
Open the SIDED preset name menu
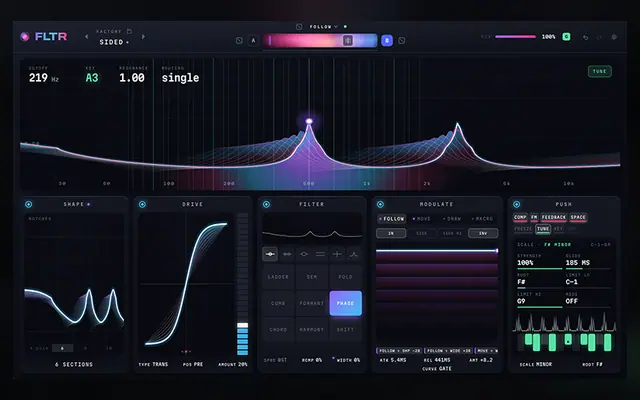tap(114, 42)
